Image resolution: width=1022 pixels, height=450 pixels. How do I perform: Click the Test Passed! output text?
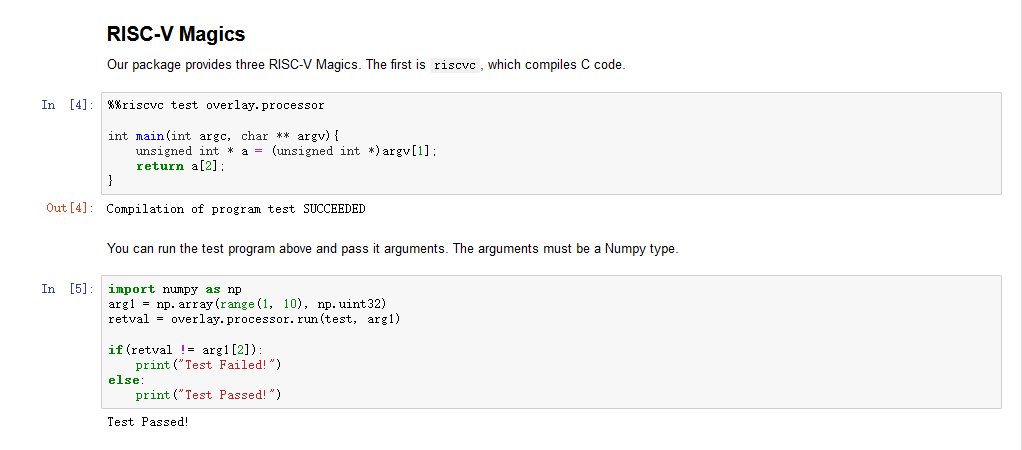pyautogui.click(x=148, y=422)
